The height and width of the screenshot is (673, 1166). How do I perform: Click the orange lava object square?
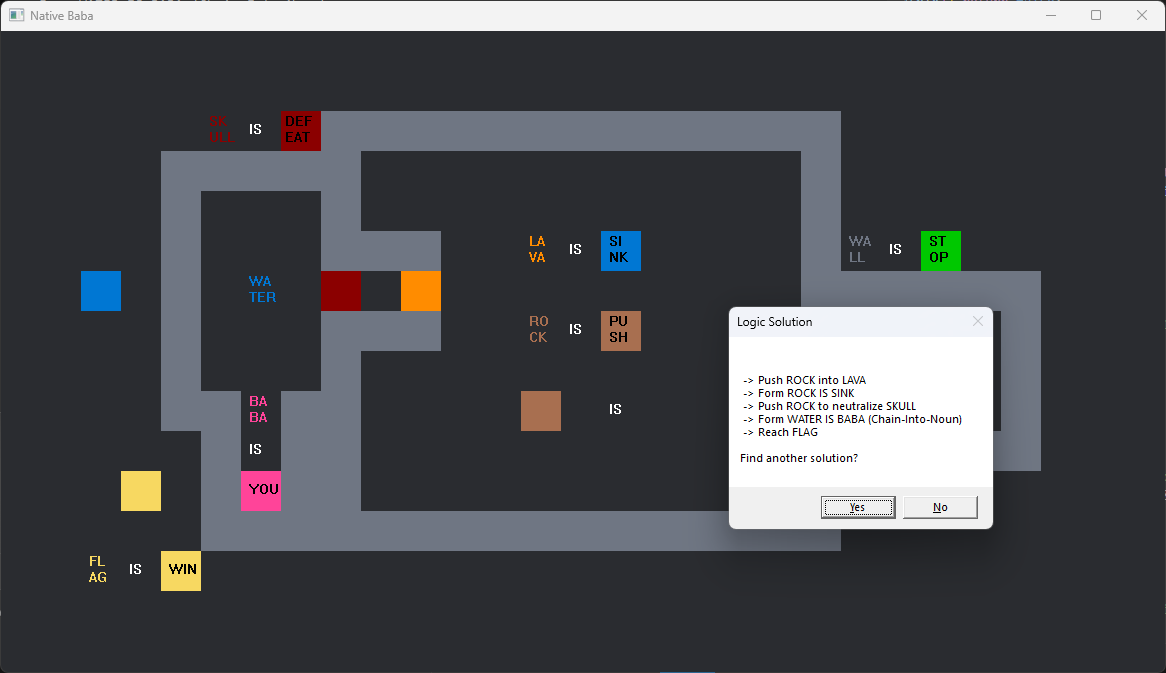point(421,291)
